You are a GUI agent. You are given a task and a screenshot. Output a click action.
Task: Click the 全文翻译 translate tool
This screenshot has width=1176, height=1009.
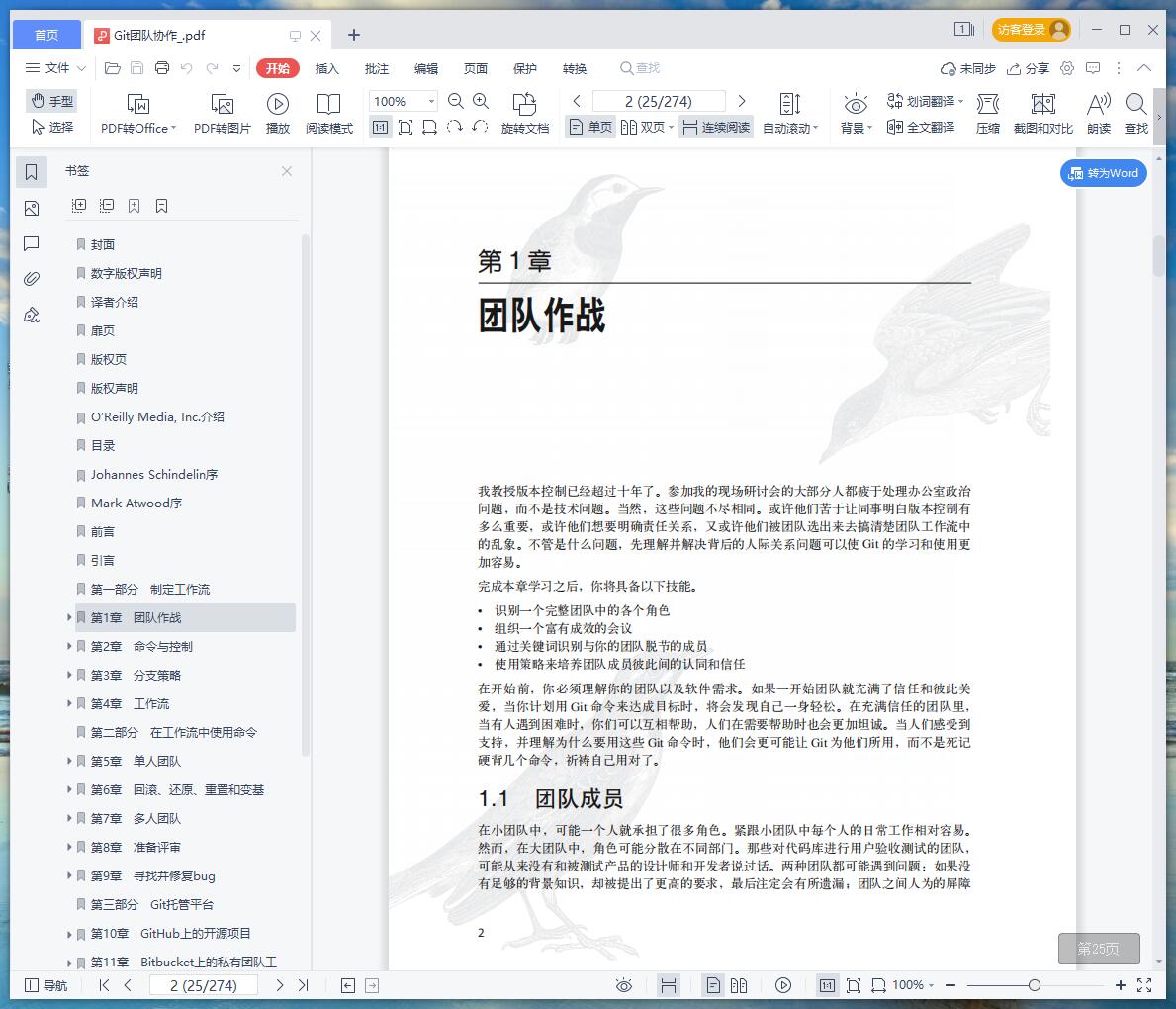(921, 127)
